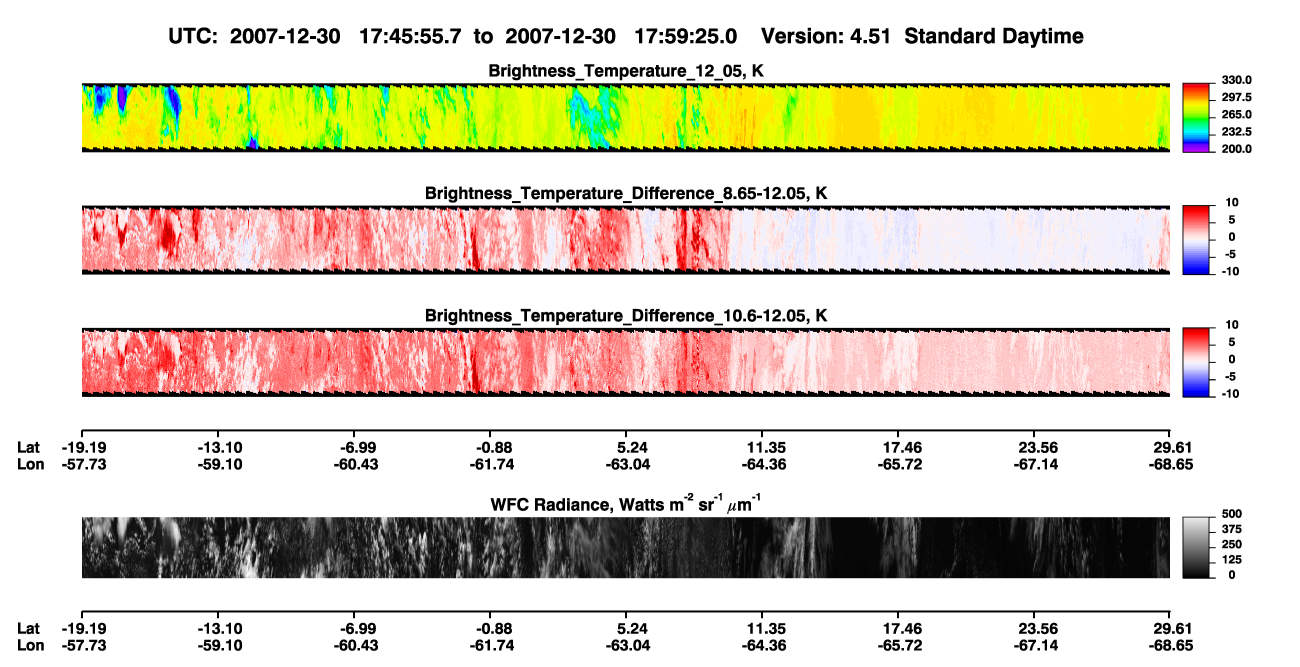The height and width of the screenshot is (667, 1300).
Task: Click the '-10' tick on 10.6-12.05 colorbar
Action: 1229,394
